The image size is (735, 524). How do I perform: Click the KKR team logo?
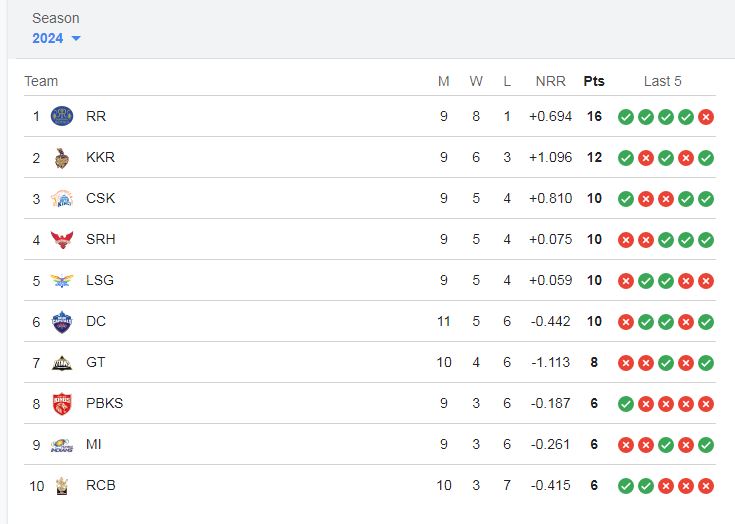[x=62, y=157]
